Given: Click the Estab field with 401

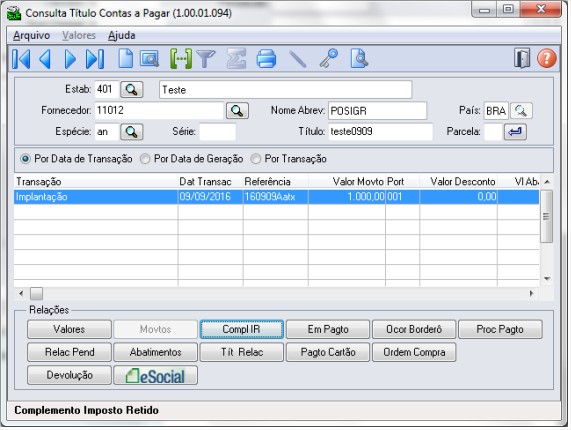Looking at the screenshot, I should (106, 90).
